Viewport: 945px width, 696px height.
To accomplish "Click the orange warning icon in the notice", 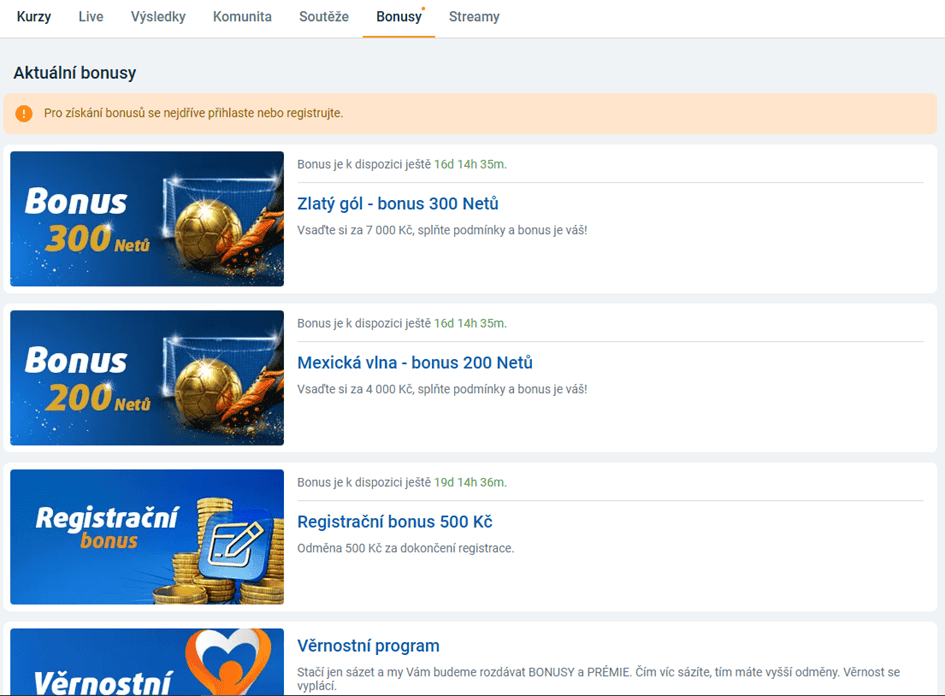I will click(24, 113).
